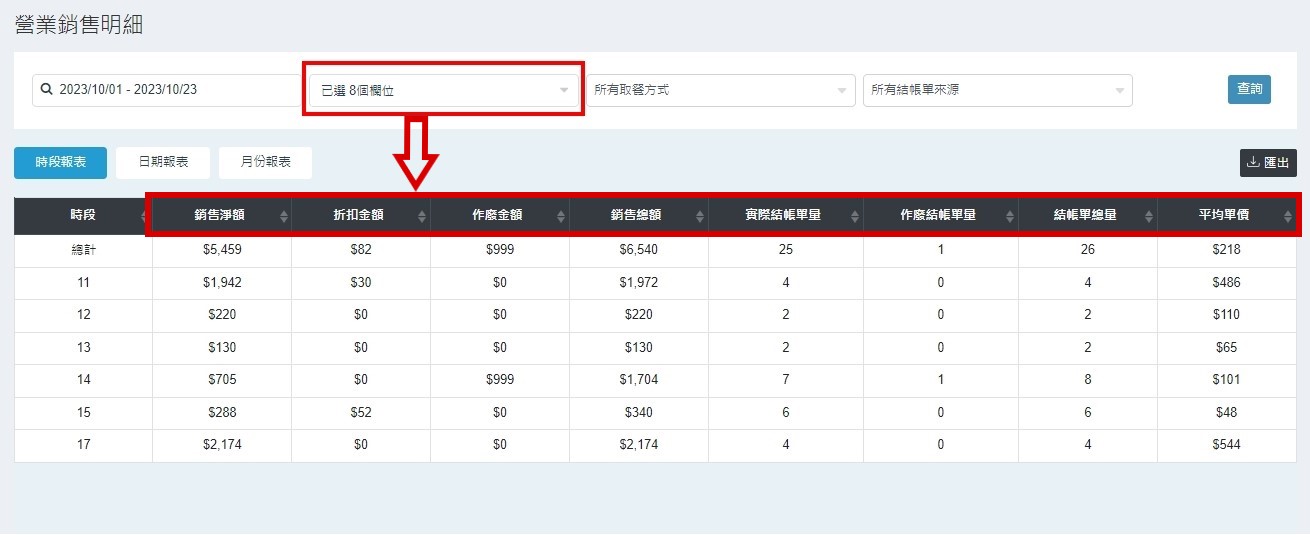This screenshot has width=1310, height=535.
Task: Open the 已選 8個欄位 column dropdown
Action: click(x=443, y=90)
